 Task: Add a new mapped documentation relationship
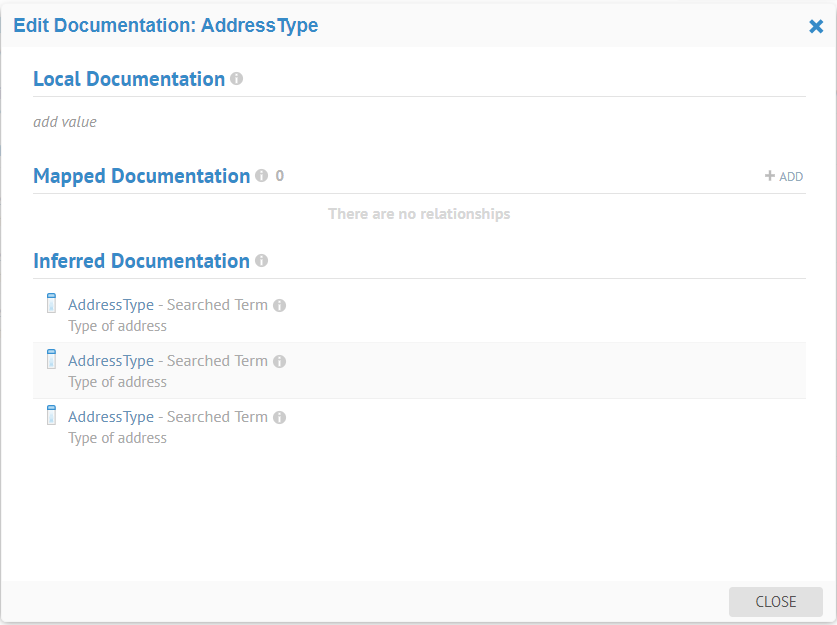[784, 176]
